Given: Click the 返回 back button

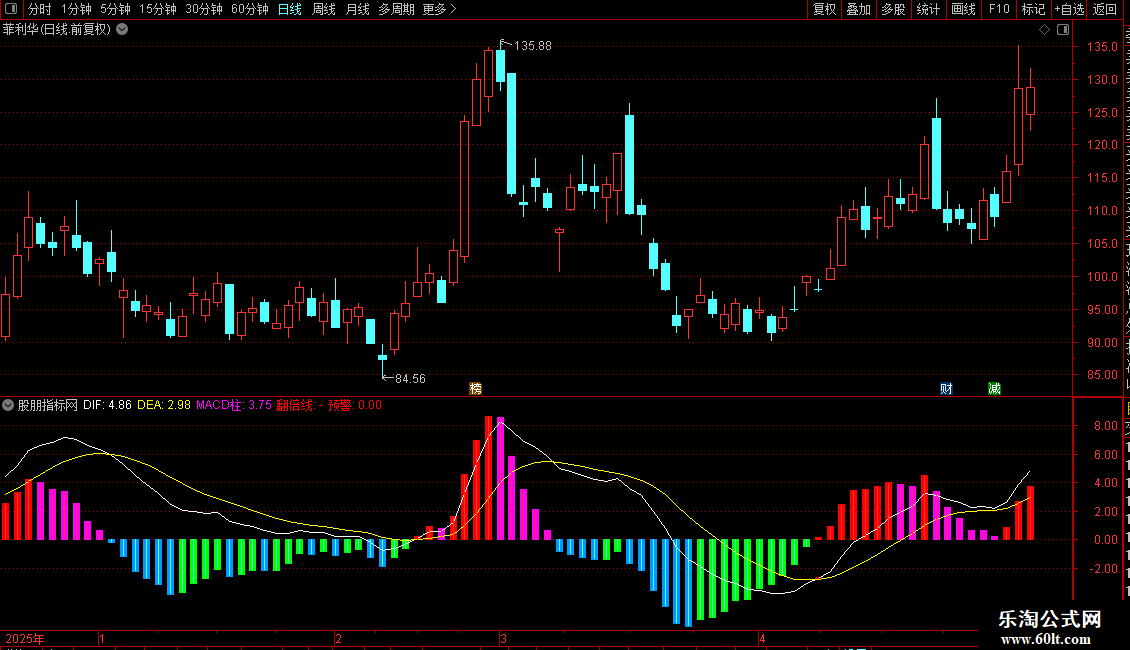Looking at the screenshot, I should pos(1105,9).
